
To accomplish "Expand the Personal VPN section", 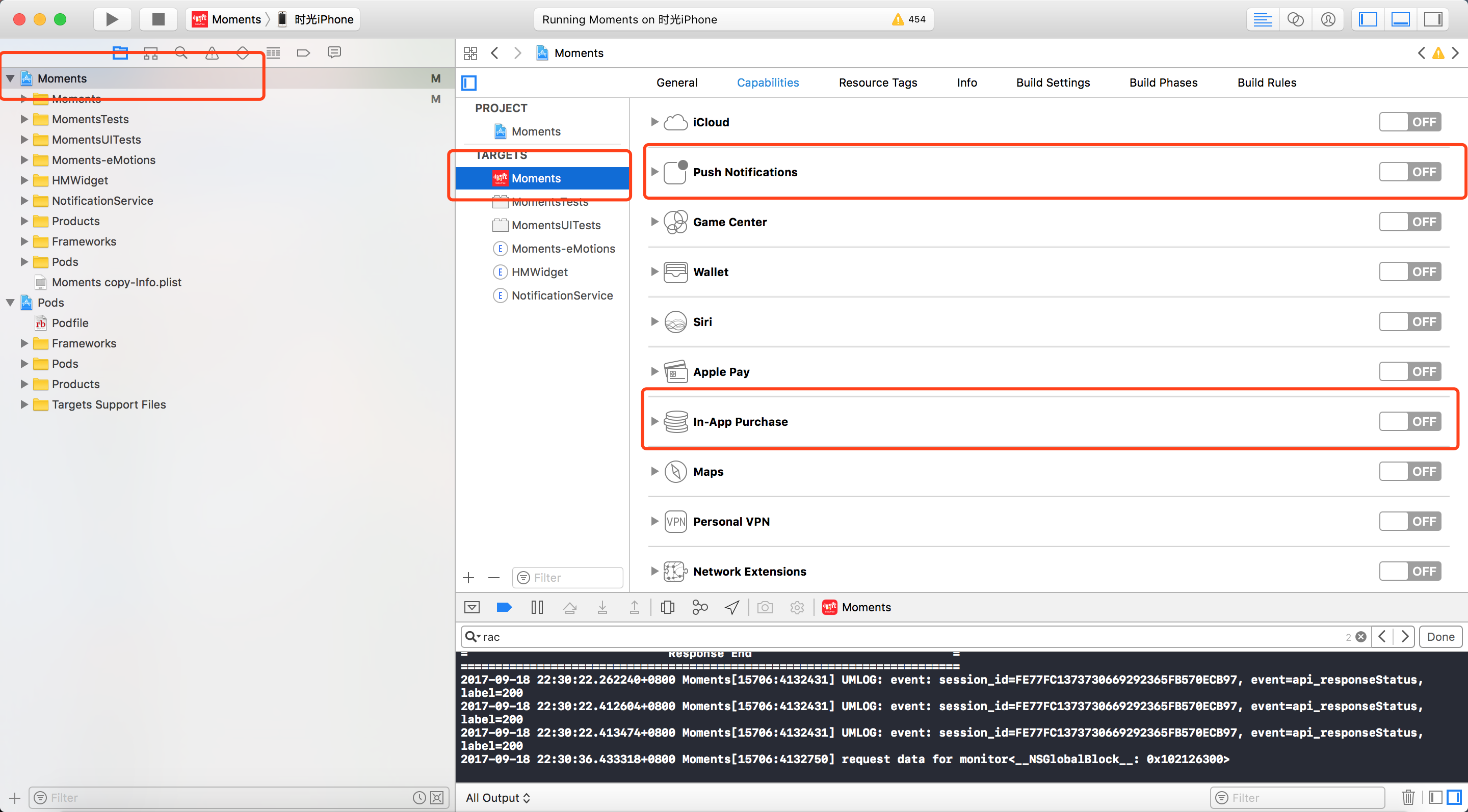I will coord(654,522).
